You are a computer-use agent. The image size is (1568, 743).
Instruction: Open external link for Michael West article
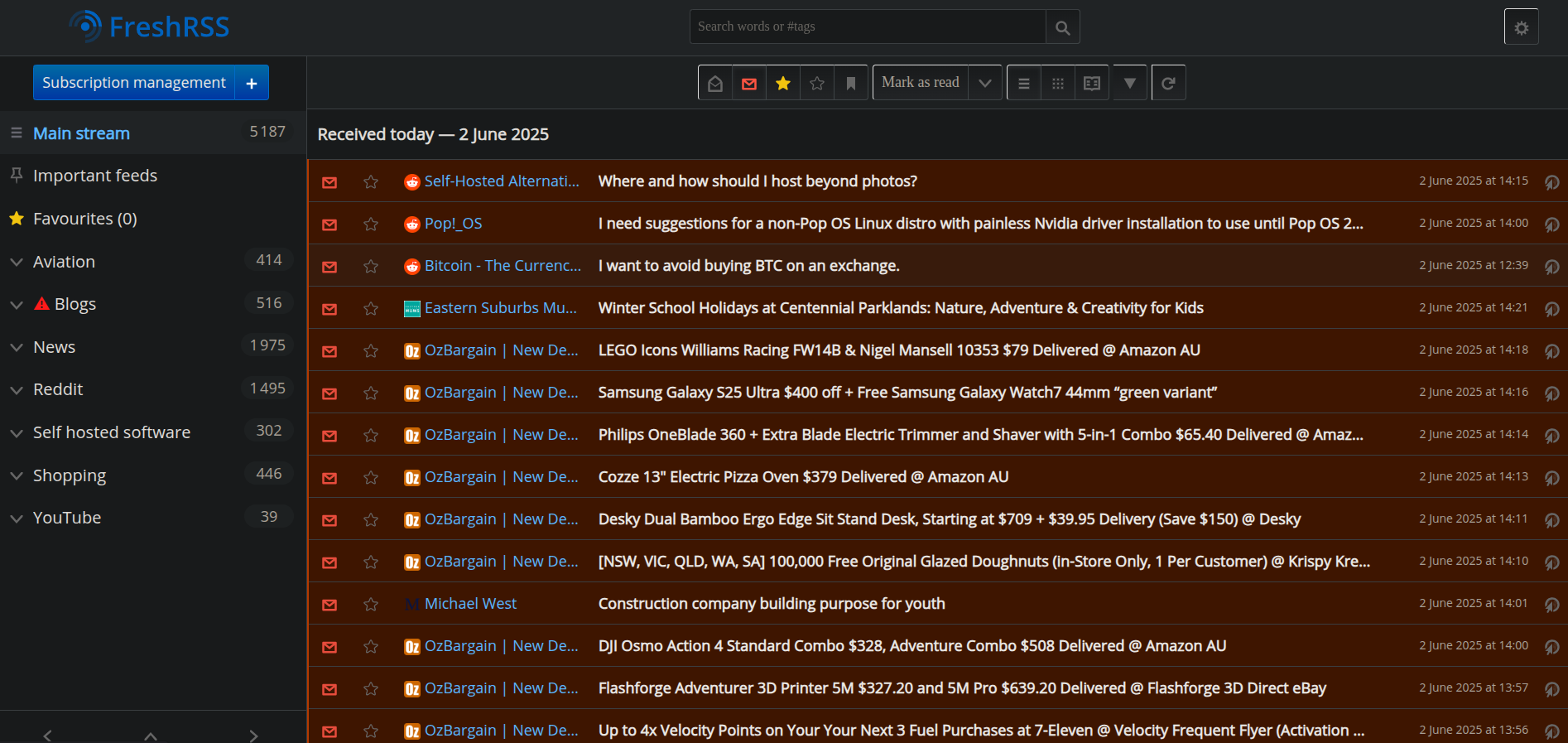pos(1552,605)
